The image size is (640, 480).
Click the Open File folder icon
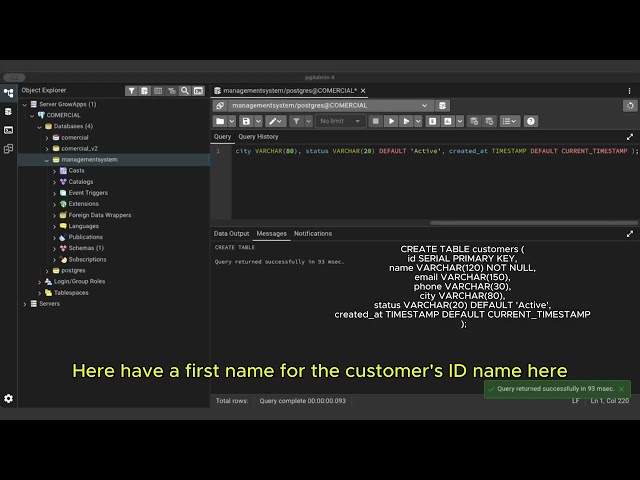point(220,121)
